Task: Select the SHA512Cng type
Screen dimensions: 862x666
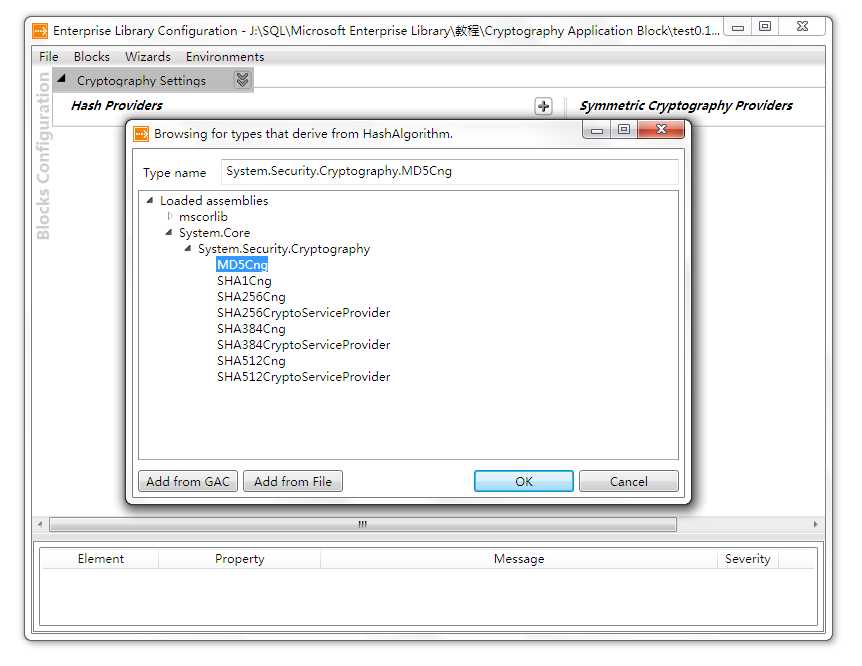Action: [251, 360]
